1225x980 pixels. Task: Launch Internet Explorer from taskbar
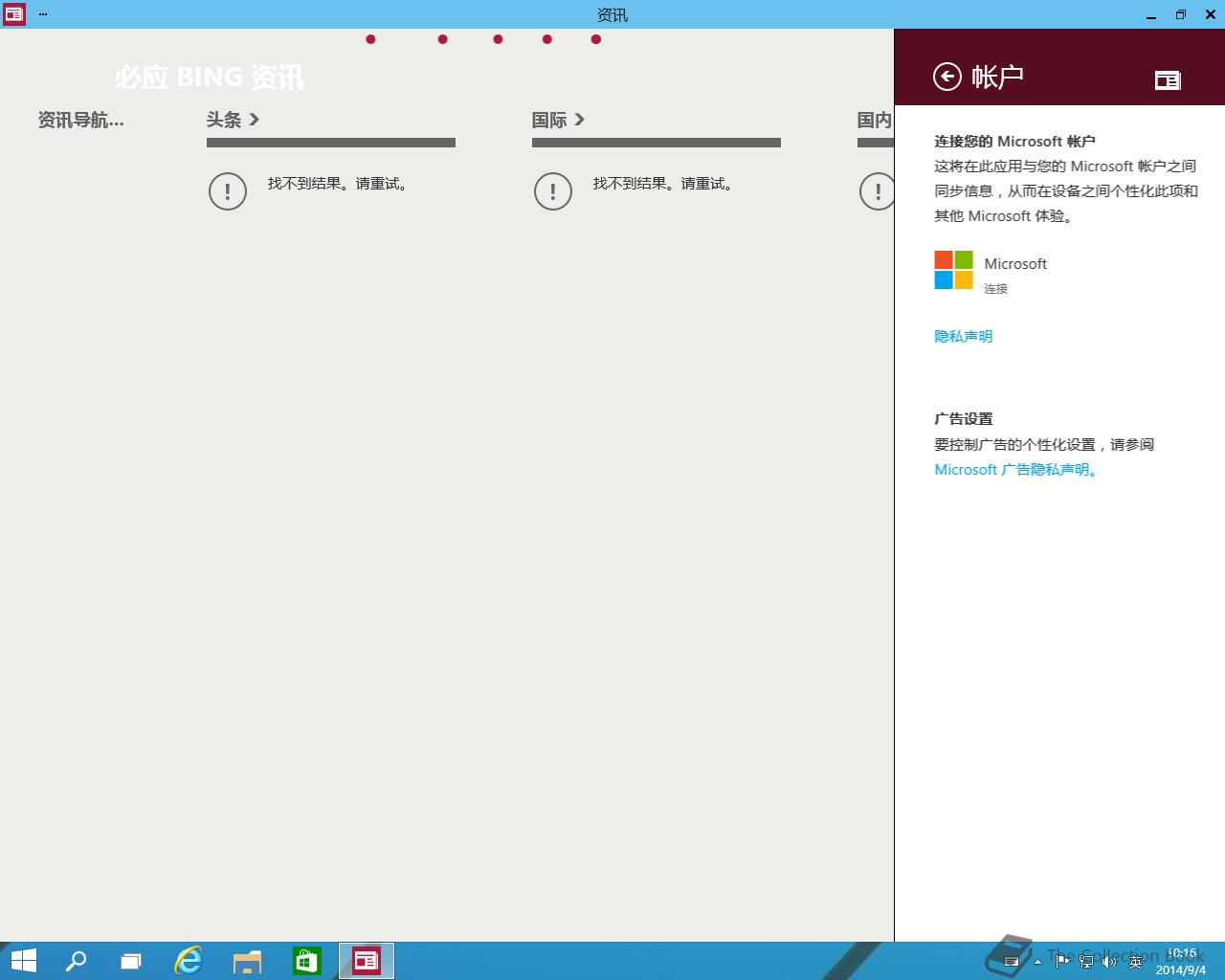[x=189, y=961]
